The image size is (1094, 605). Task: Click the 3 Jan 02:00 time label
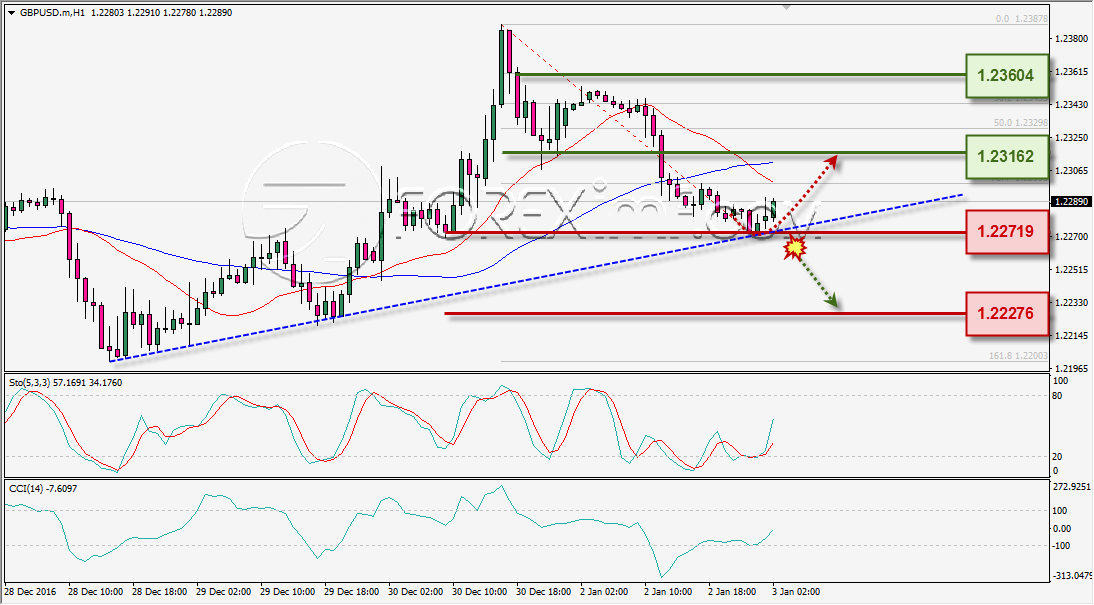(797, 592)
